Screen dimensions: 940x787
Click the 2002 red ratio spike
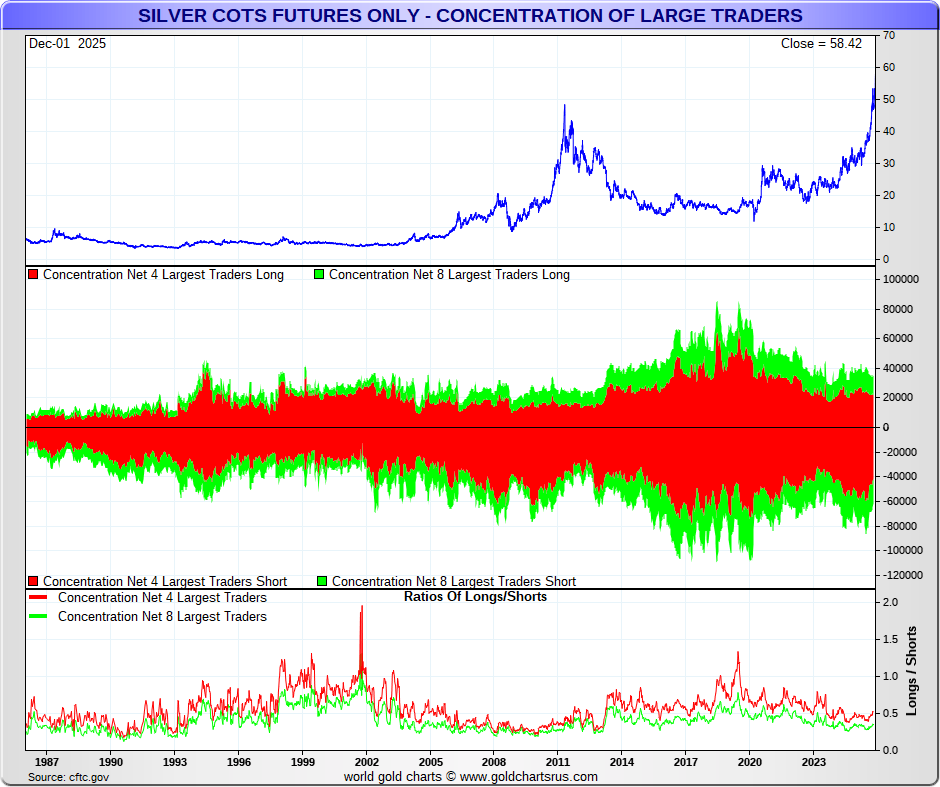361,607
